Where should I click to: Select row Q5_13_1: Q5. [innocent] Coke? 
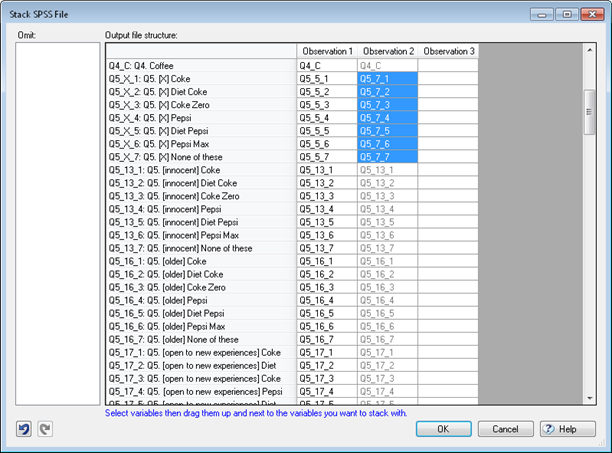(201, 170)
